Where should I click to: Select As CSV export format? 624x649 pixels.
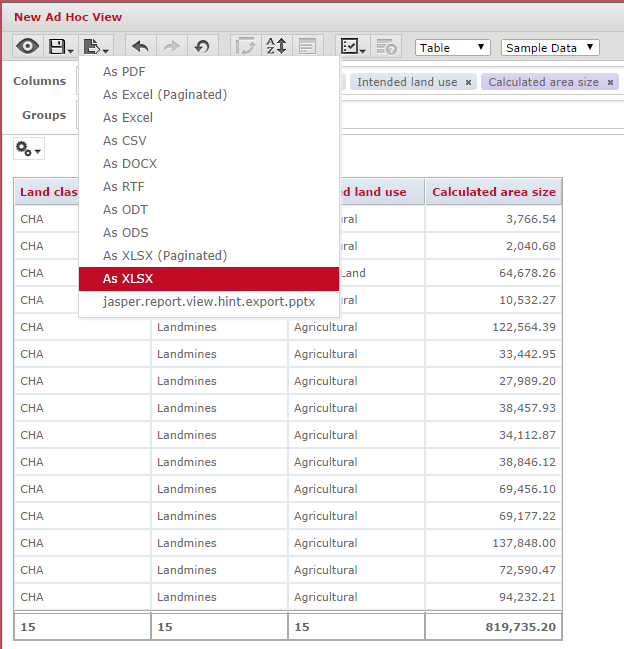(x=124, y=141)
